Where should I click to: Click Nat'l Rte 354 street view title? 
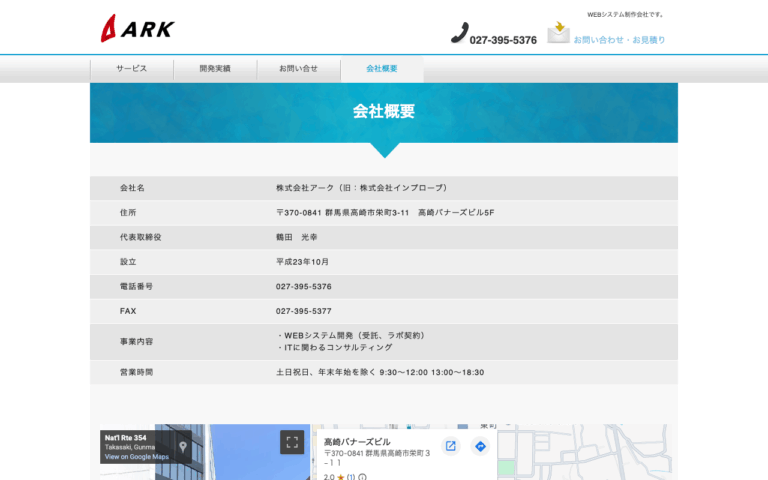(125, 438)
